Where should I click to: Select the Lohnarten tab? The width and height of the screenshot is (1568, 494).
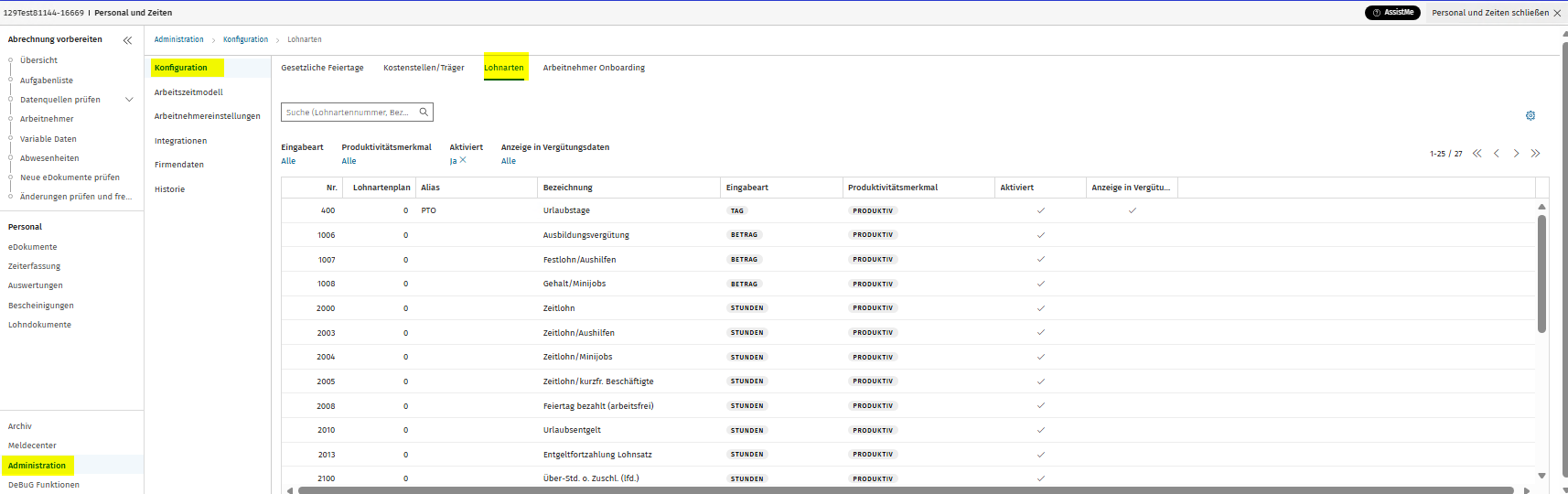click(x=504, y=68)
